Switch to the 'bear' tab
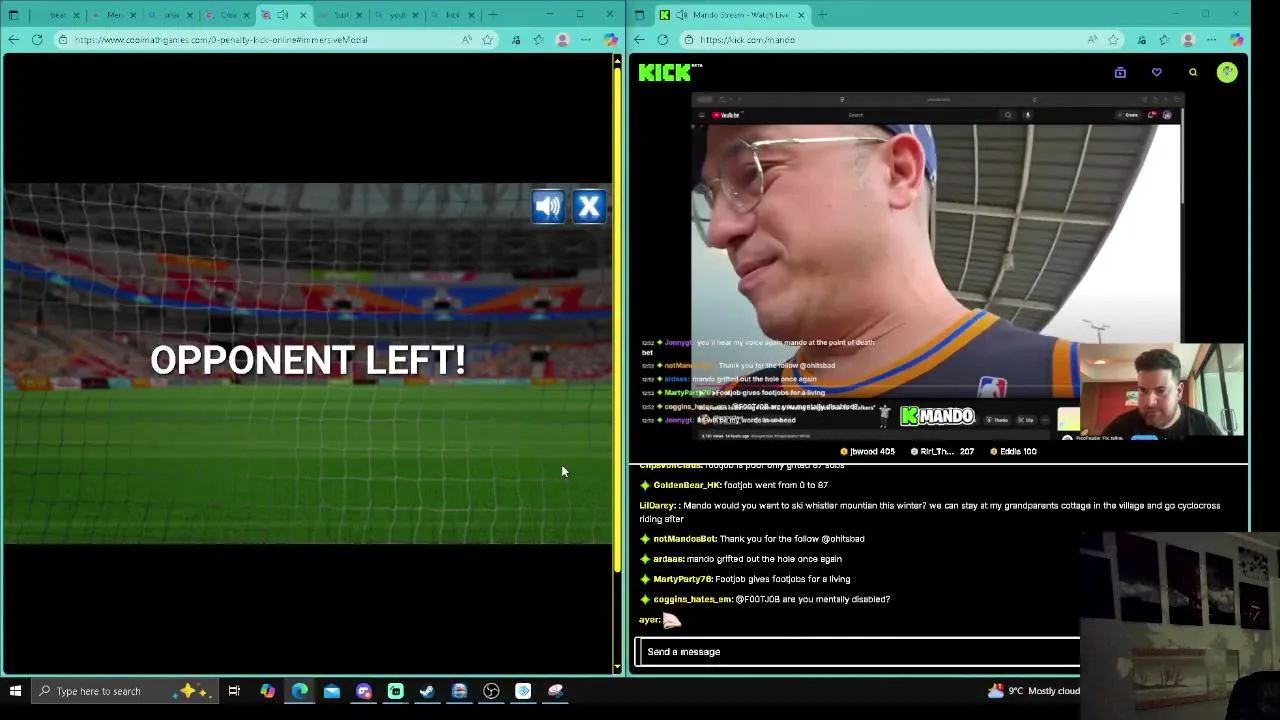 [x=58, y=15]
